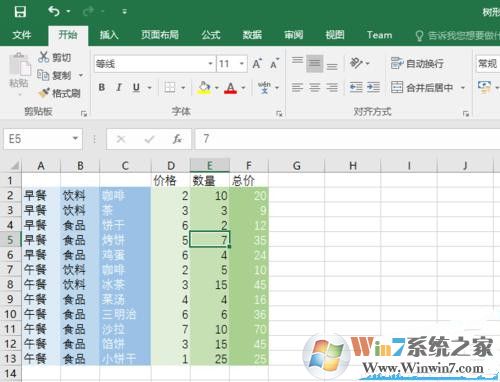Click the fx insert function icon
The width and height of the screenshot is (500, 382).
177,139
